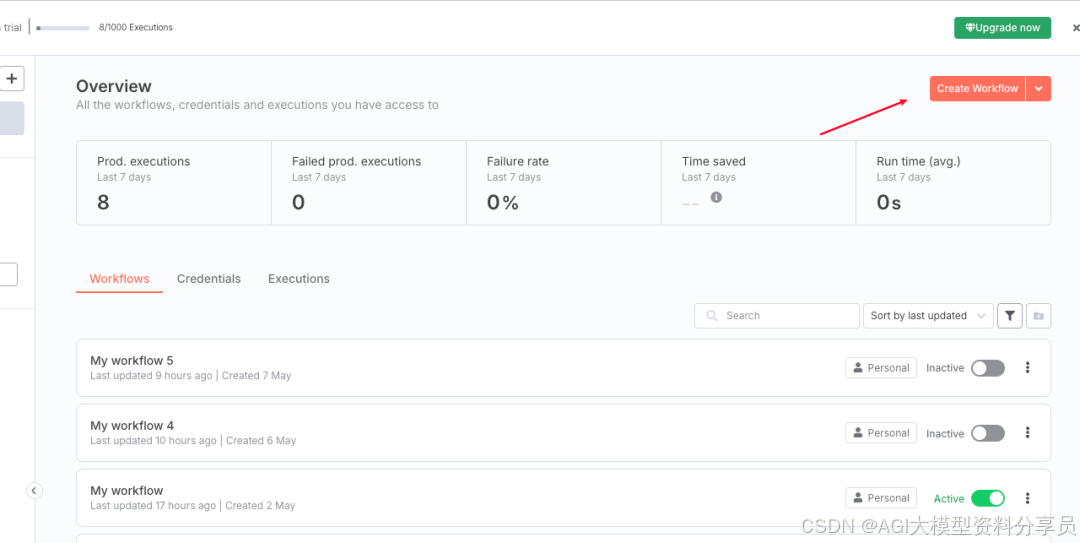1080x543 pixels.
Task: Activate My workflow 5 toggle
Action: click(x=988, y=368)
